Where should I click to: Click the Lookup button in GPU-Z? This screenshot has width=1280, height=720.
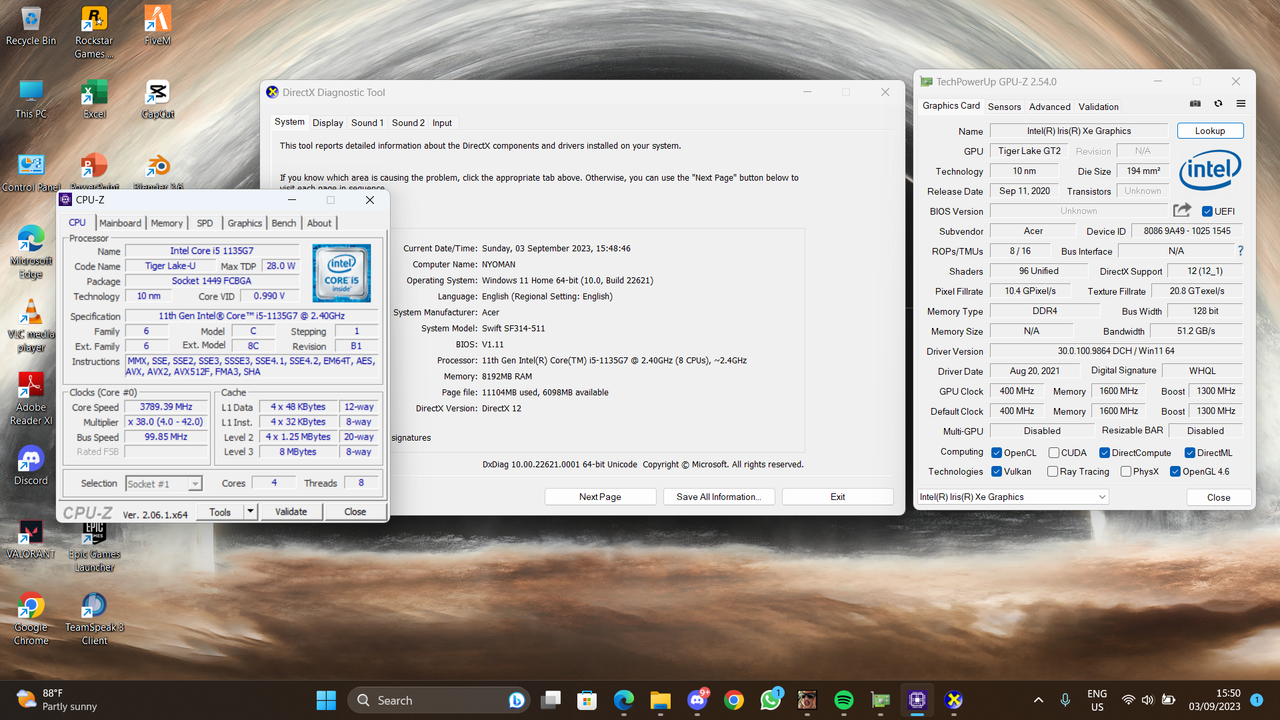(1210, 131)
